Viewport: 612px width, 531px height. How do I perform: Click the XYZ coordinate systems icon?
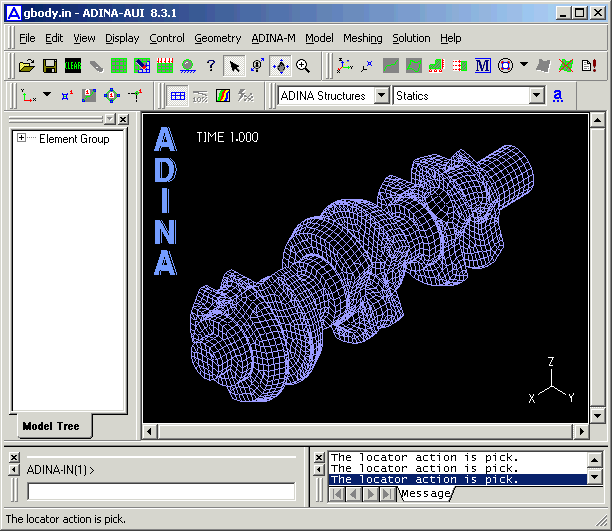(x=345, y=66)
